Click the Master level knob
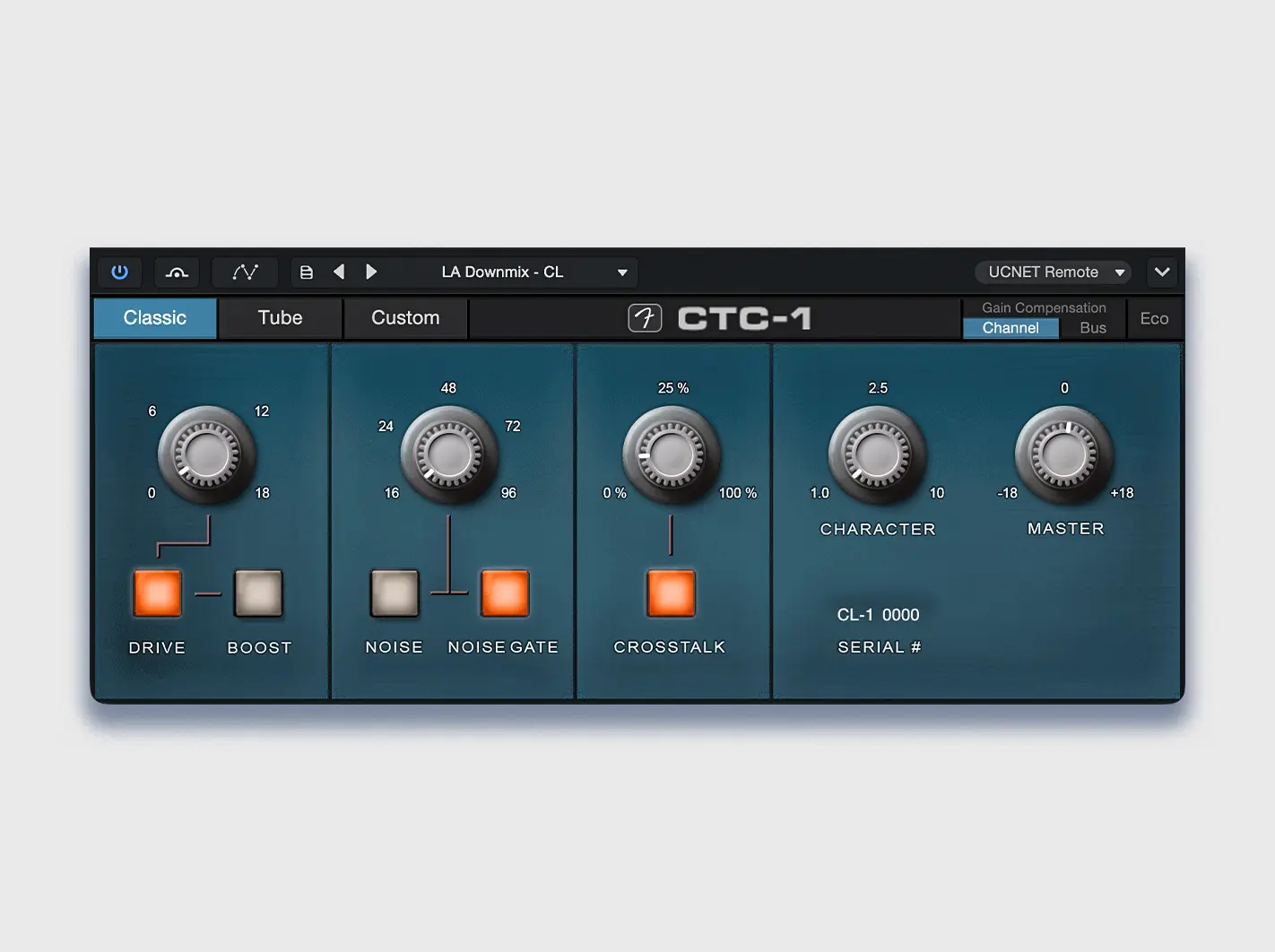The width and height of the screenshot is (1275, 952). coord(1064,455)
